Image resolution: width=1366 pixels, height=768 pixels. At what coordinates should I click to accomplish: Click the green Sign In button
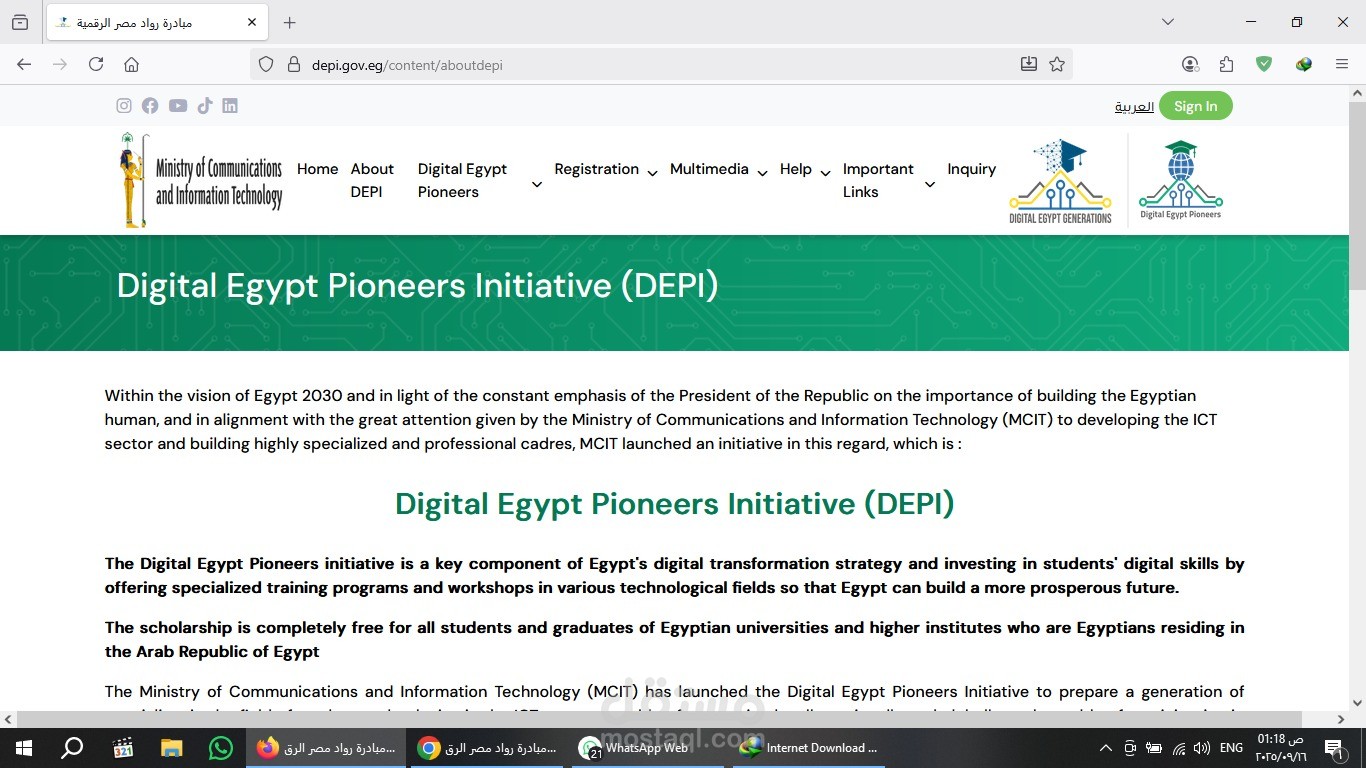(x=1196, y=106)
